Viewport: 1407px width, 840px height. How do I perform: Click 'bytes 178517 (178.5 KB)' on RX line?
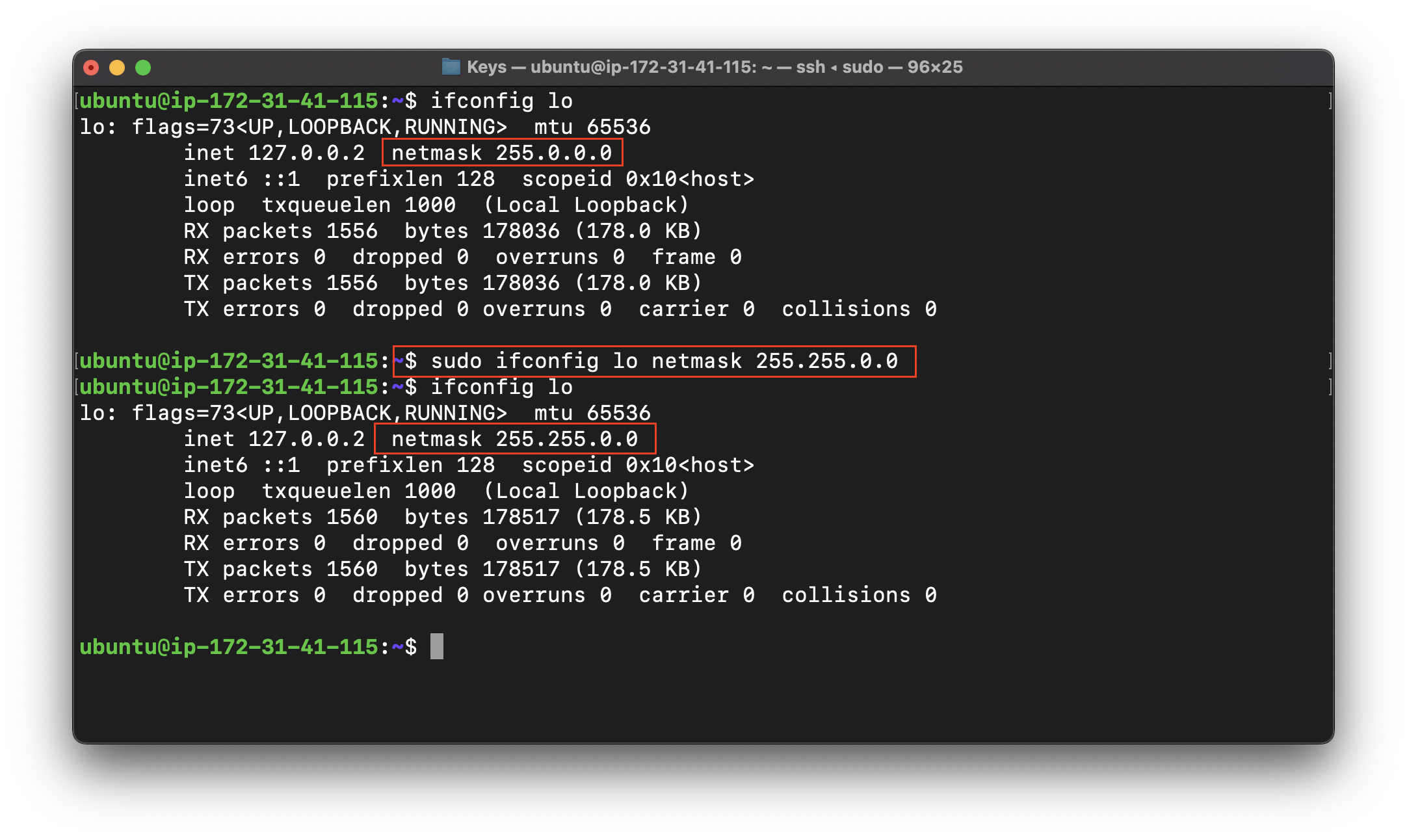tap(553, 517)
